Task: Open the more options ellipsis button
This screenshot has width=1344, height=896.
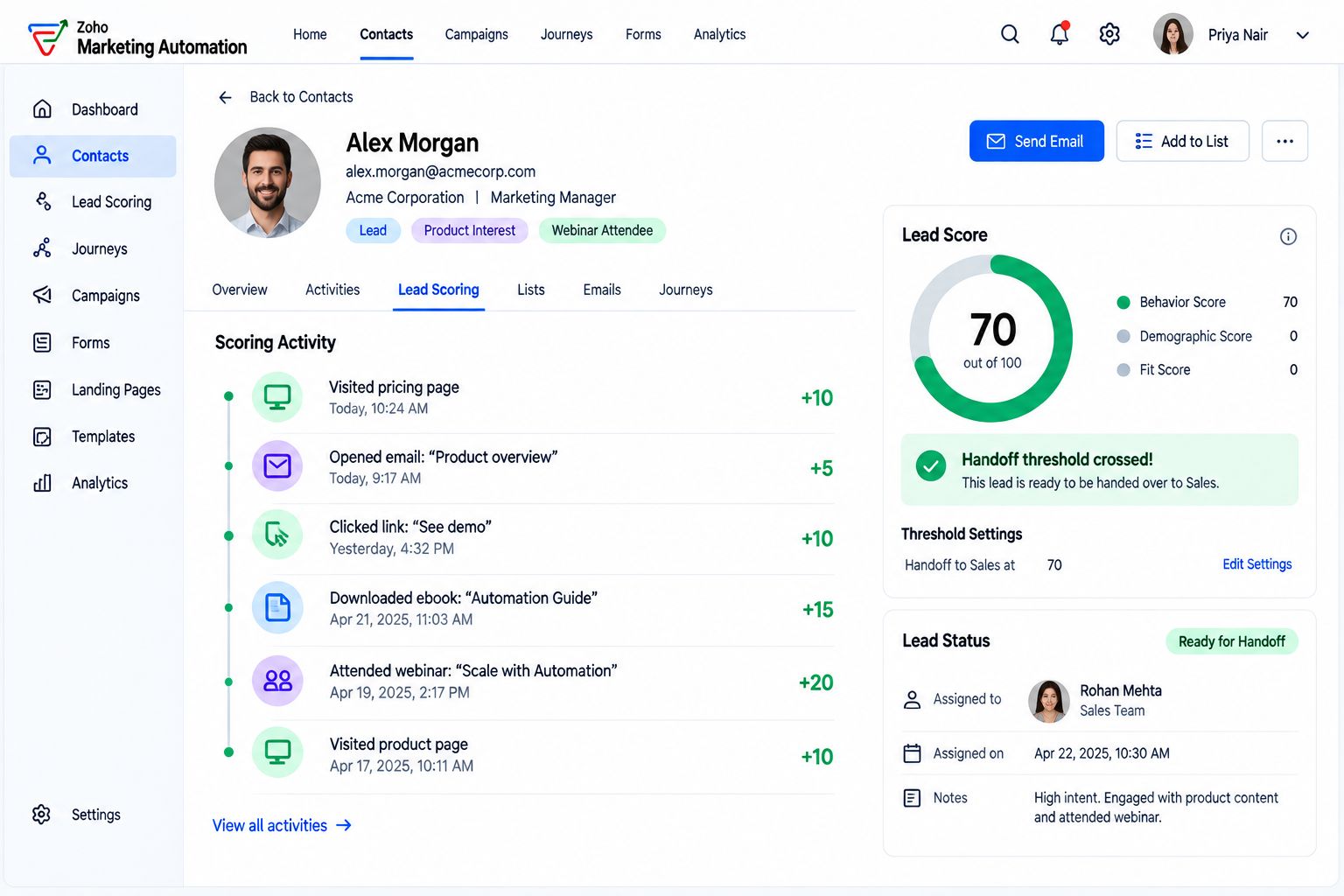Action: (x=1284, y=141)
